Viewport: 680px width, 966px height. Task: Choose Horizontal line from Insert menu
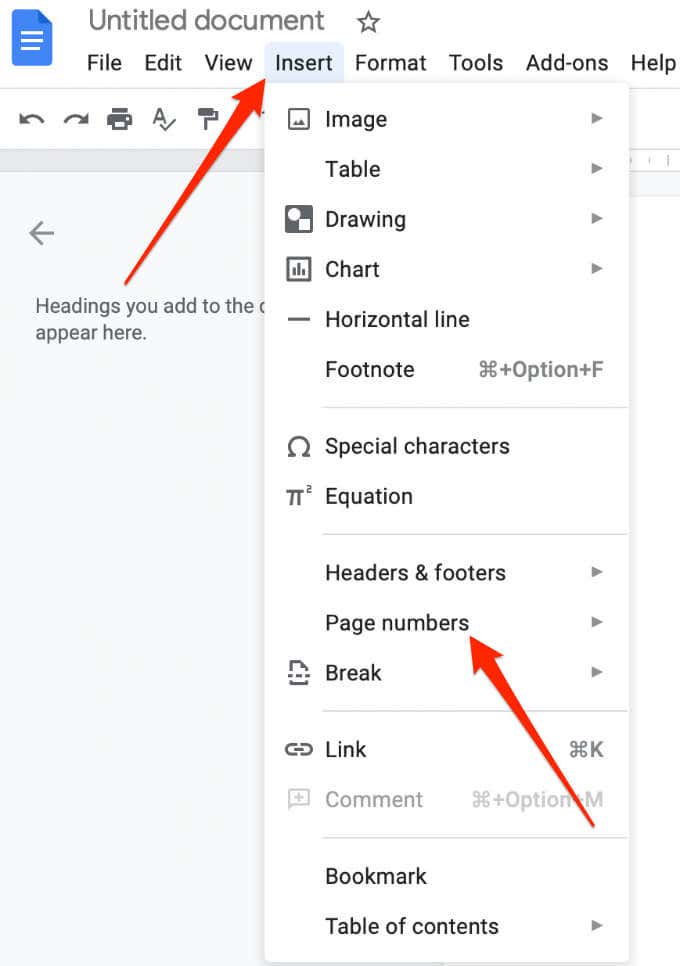click(447, 319)
